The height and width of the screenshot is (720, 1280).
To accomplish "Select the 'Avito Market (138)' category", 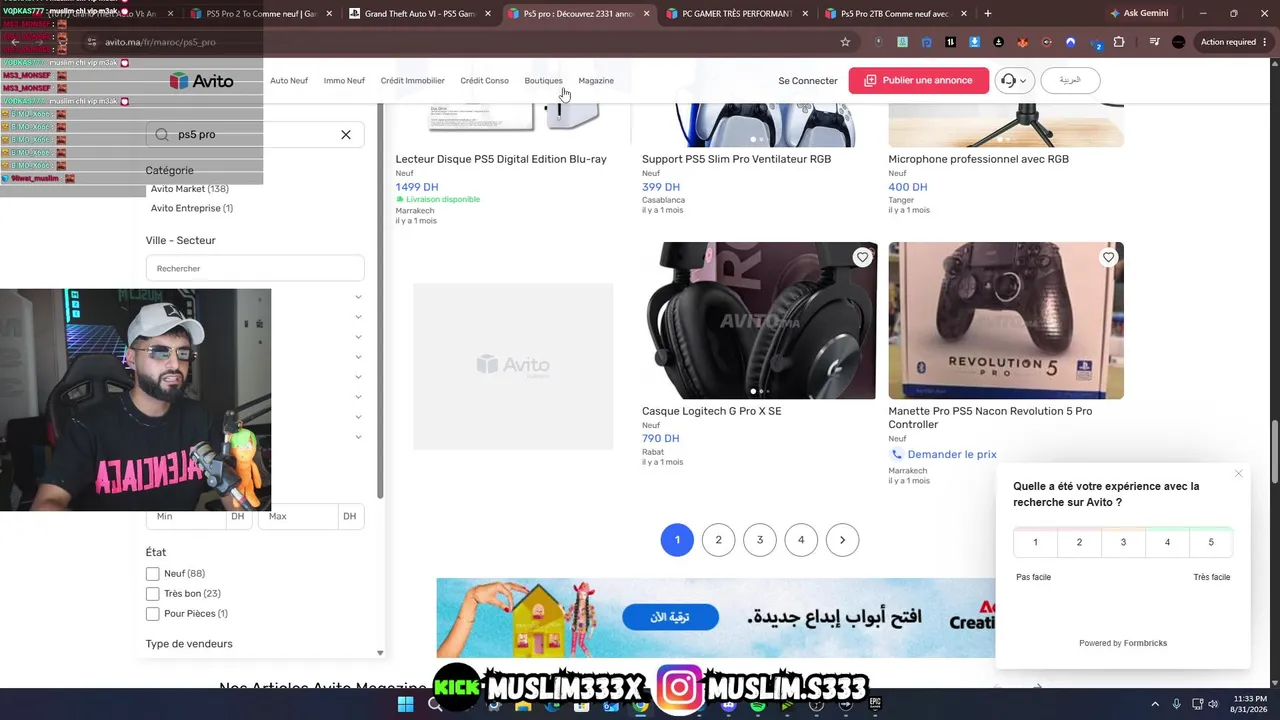I will (x=190, y=189).
